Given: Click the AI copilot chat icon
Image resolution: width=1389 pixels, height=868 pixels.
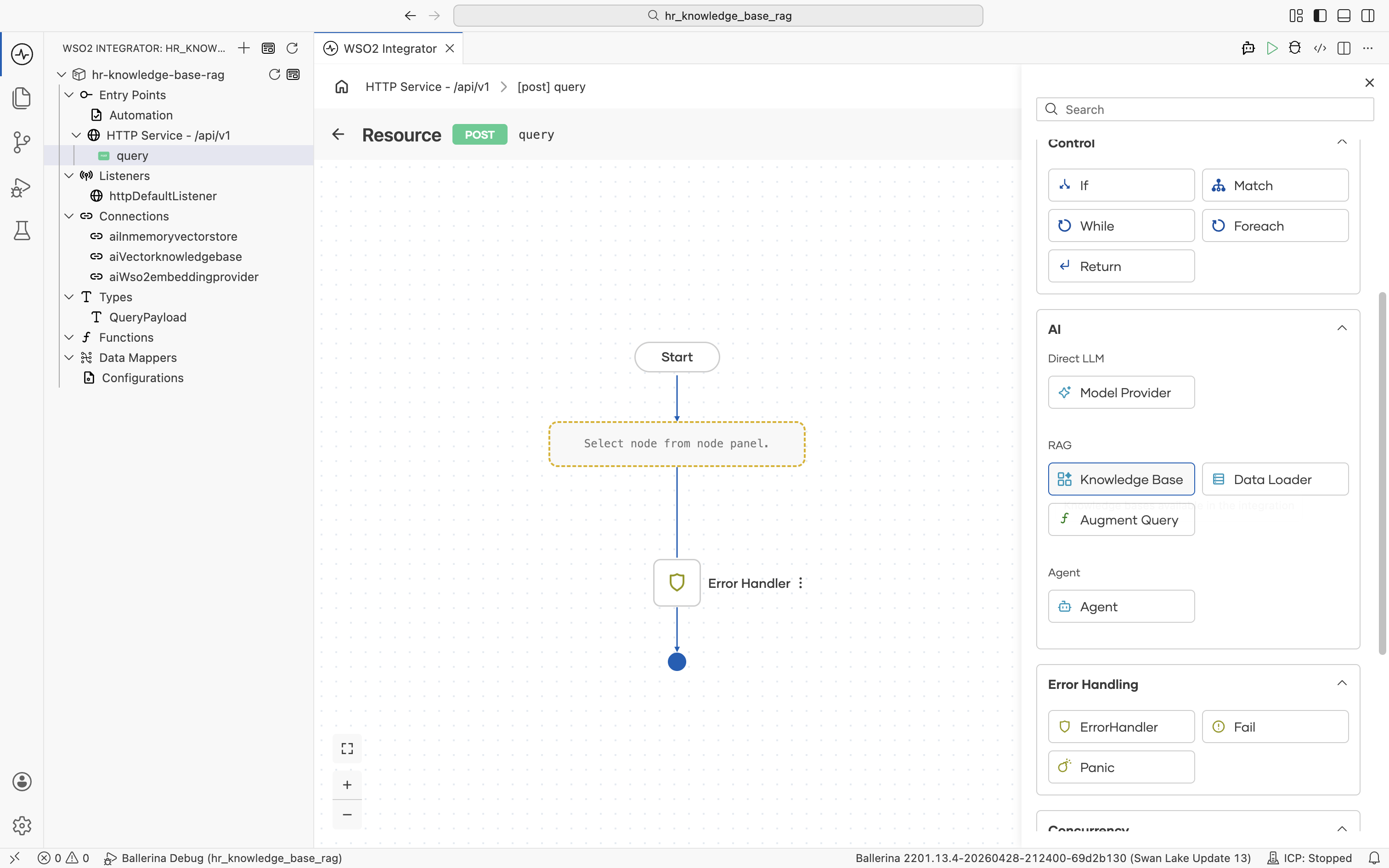Looking at the screenshot, I should point(1248,48).
